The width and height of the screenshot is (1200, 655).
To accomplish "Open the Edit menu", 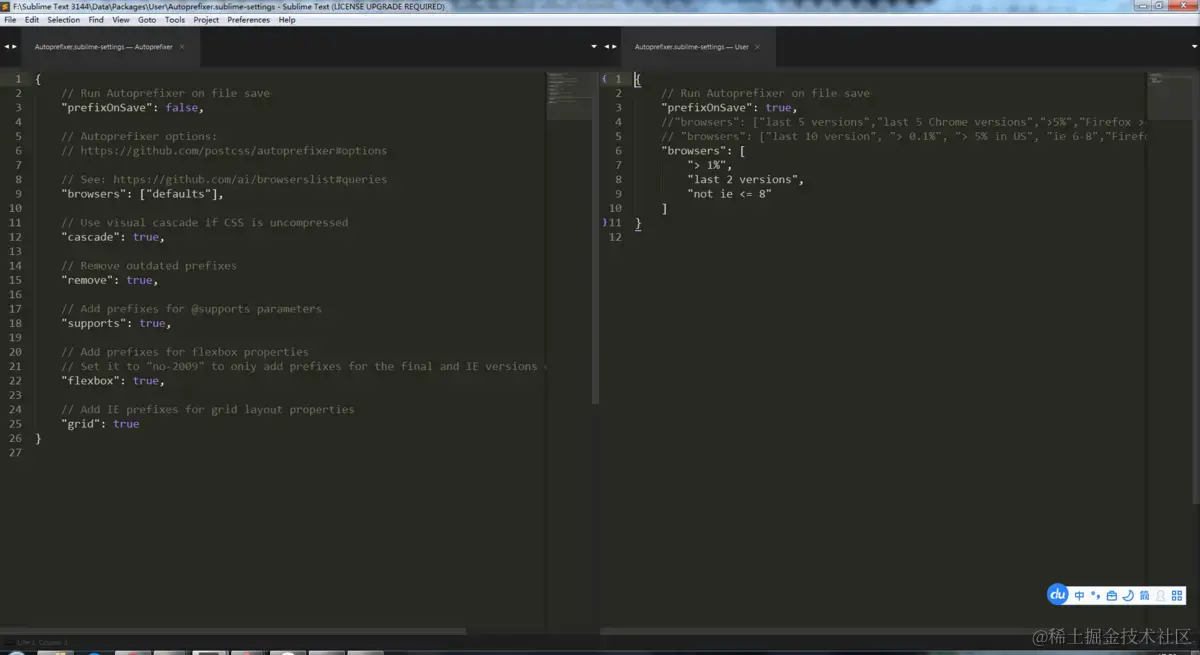I will [32, 20].
